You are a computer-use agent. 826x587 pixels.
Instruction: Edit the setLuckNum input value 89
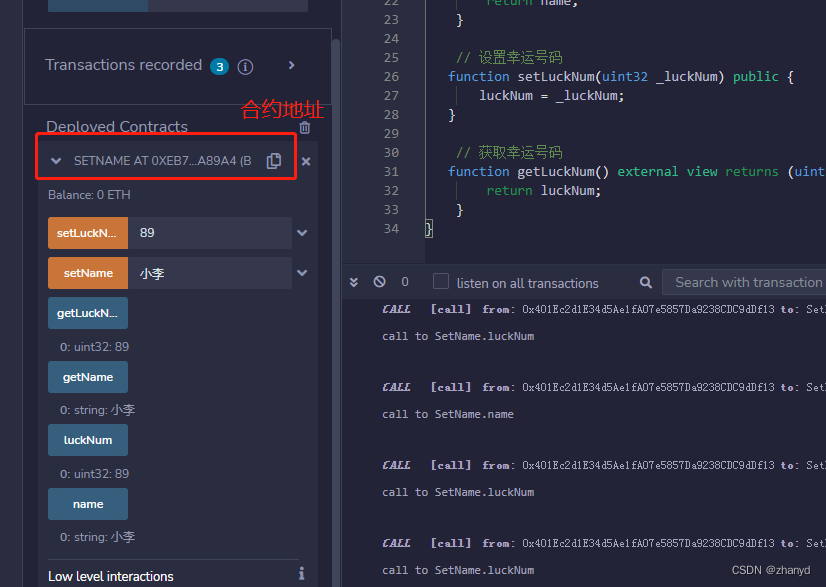210,233
